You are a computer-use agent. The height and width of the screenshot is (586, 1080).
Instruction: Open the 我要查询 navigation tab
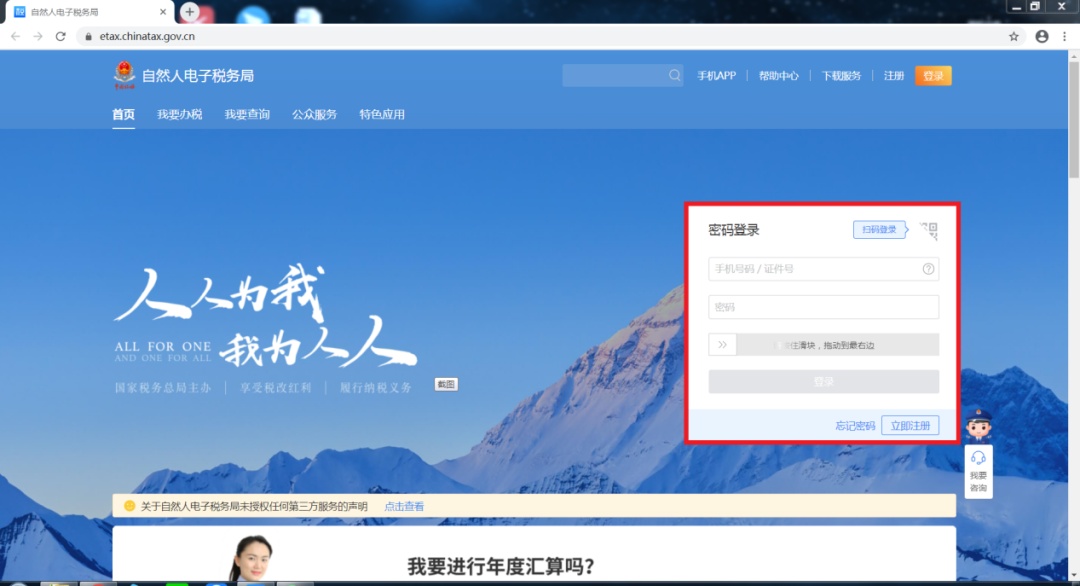tap(247, 114)
